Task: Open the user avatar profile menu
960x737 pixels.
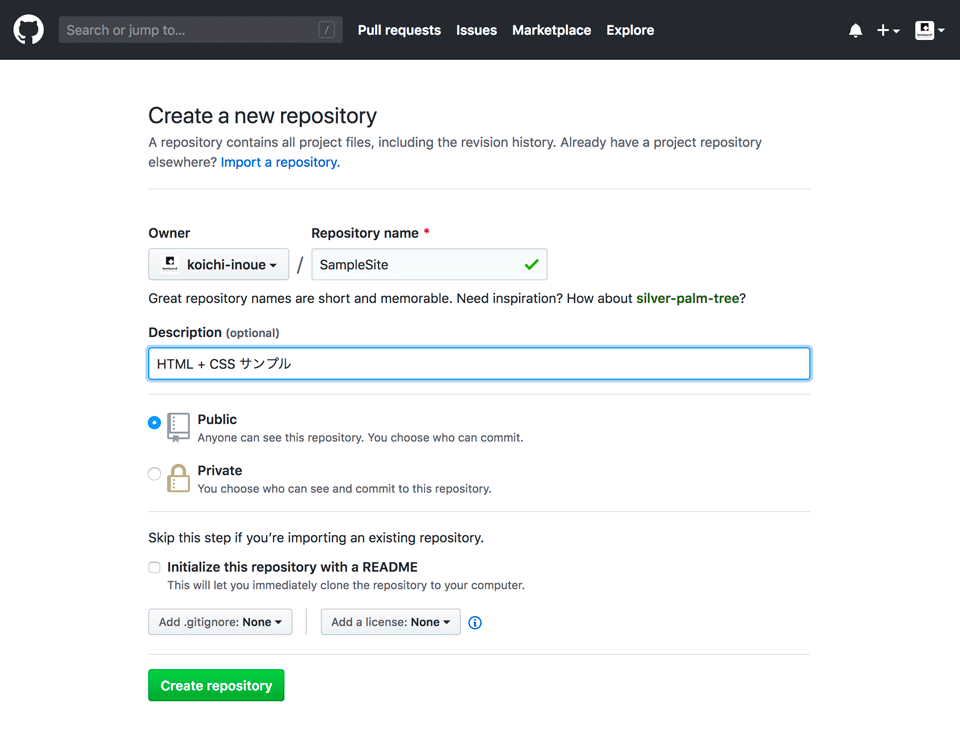Action: [x=929, y=31]
